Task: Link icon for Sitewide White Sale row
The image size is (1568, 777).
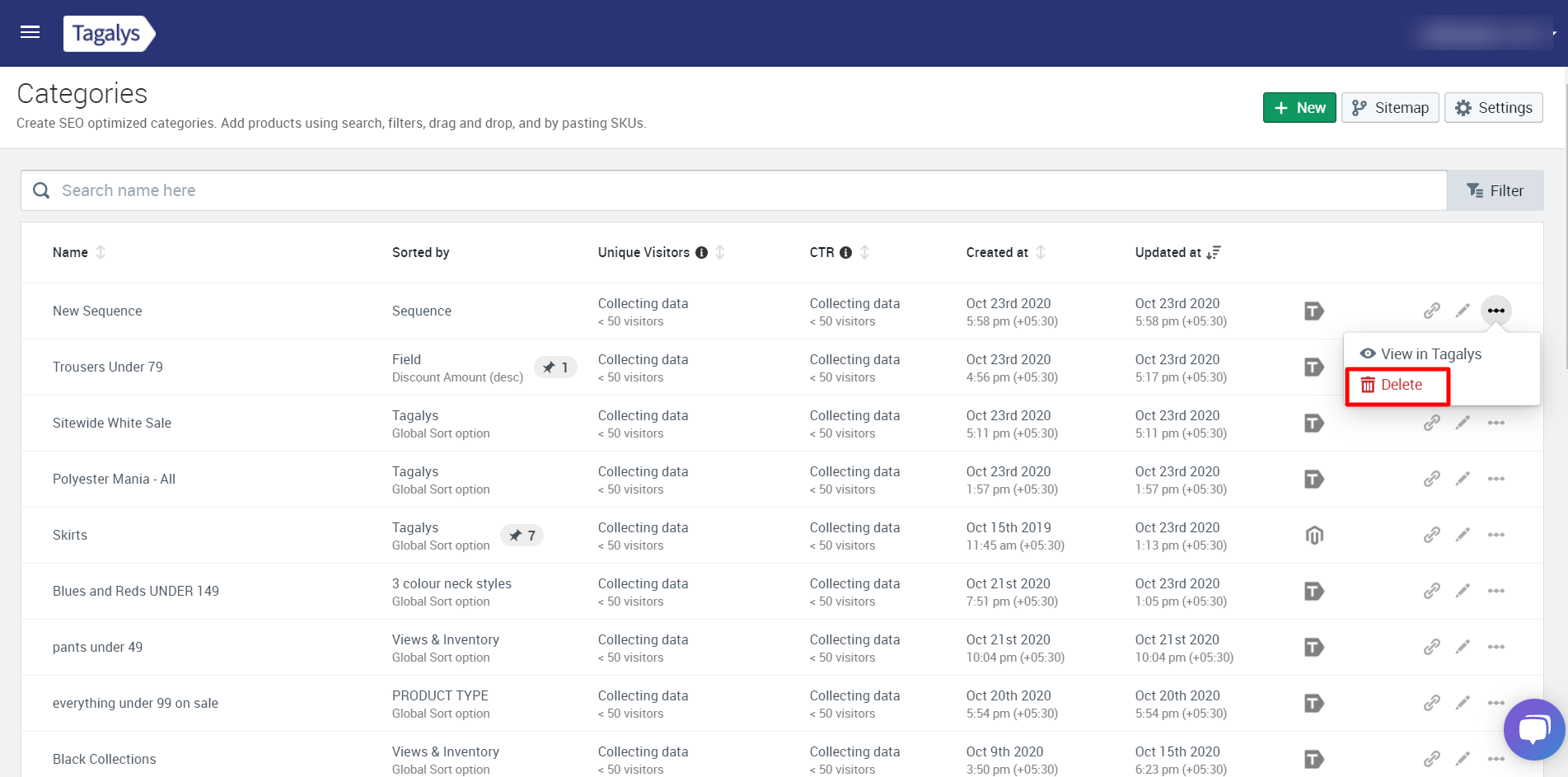Action: (x=1432, y=423)
